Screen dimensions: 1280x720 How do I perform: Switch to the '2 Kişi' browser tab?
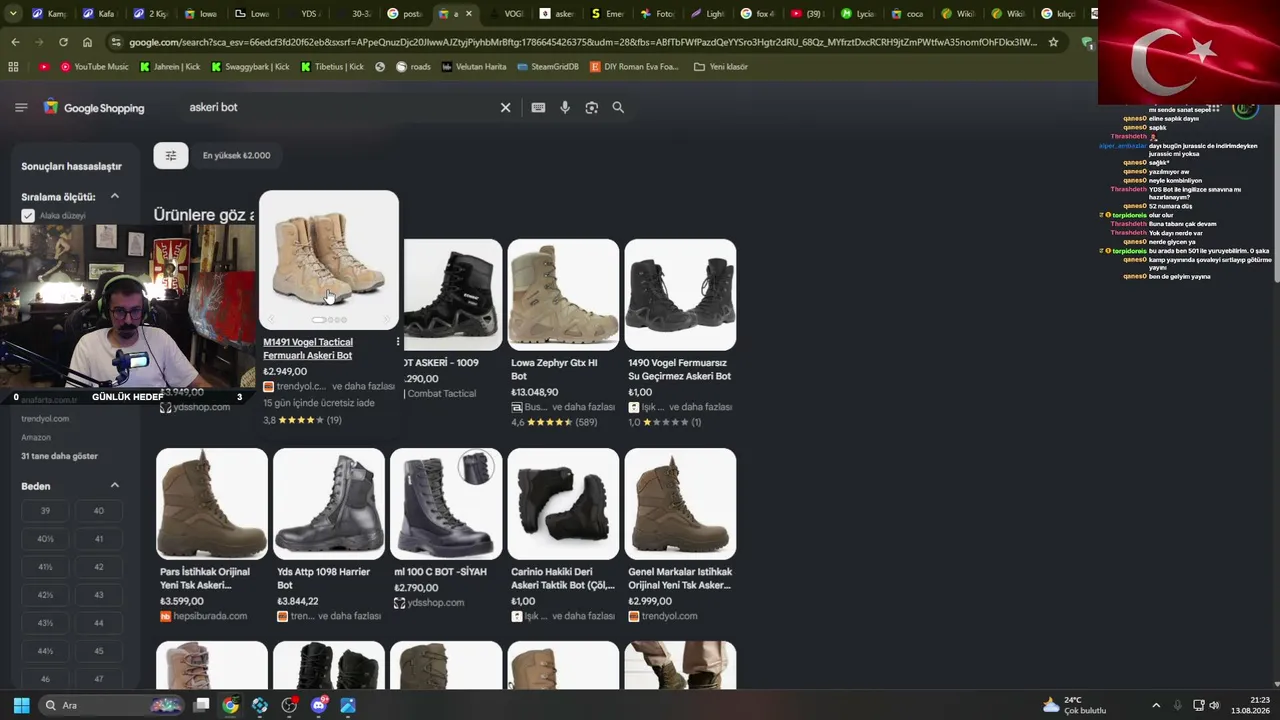tap(149, 14)
